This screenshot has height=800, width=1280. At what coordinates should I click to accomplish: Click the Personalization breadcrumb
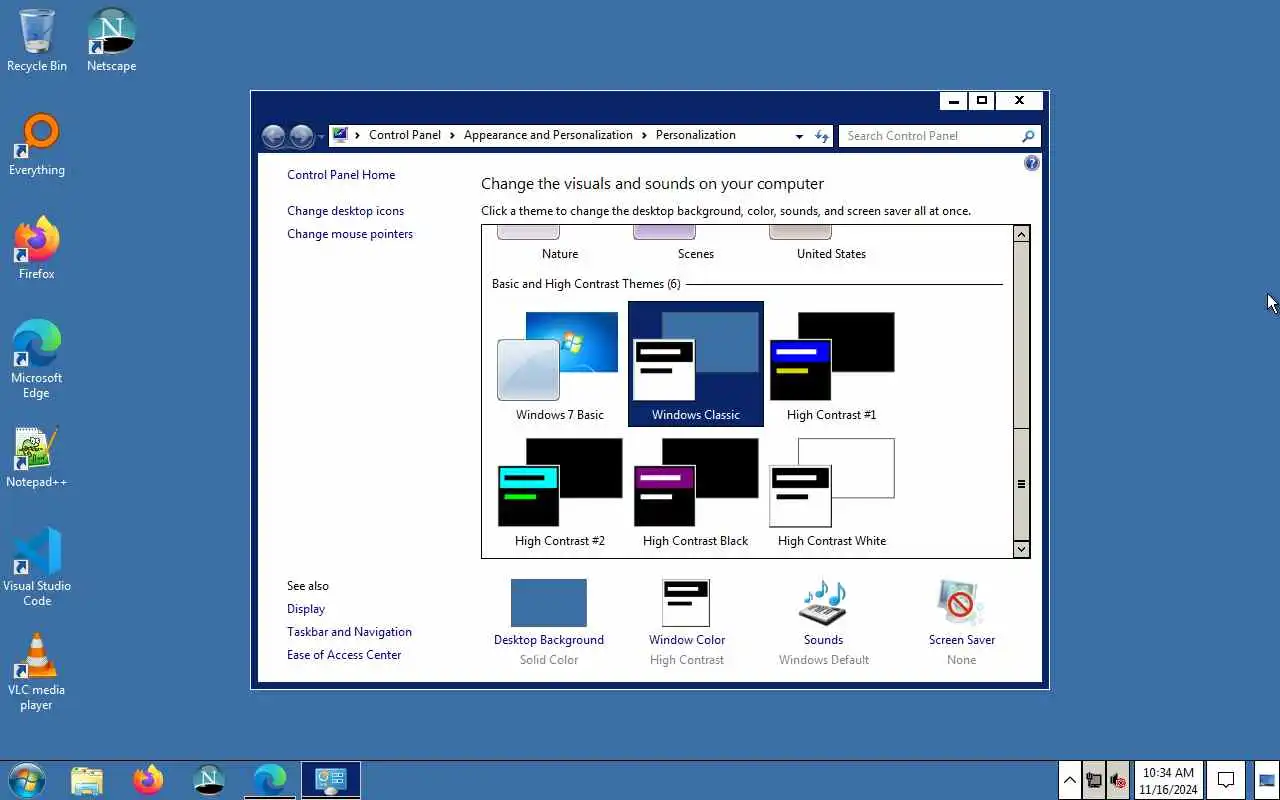coord(696,135)
